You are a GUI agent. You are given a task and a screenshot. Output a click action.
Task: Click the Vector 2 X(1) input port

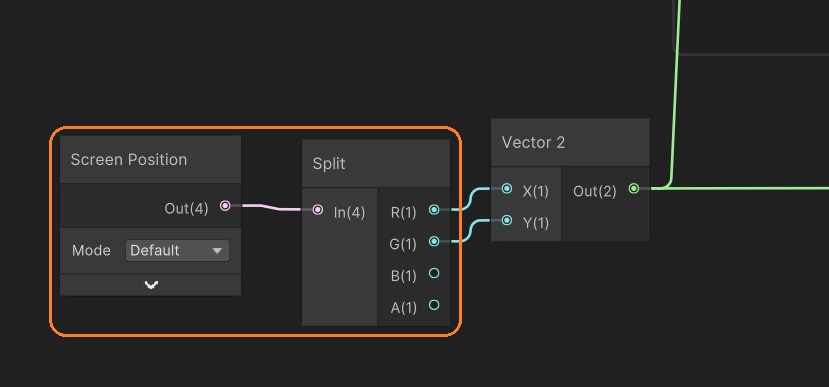coord(507,188)
